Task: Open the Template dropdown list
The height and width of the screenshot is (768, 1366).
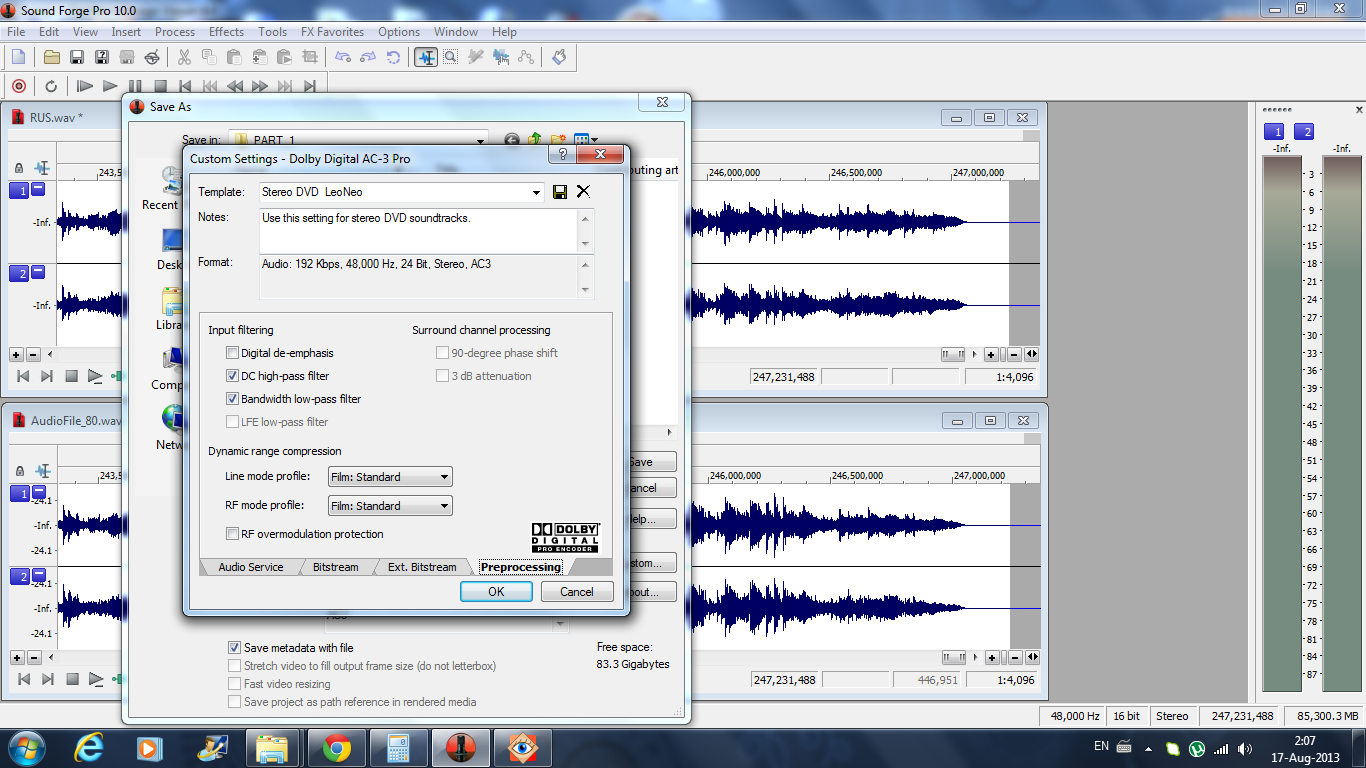Action: [x=537, y=192]
